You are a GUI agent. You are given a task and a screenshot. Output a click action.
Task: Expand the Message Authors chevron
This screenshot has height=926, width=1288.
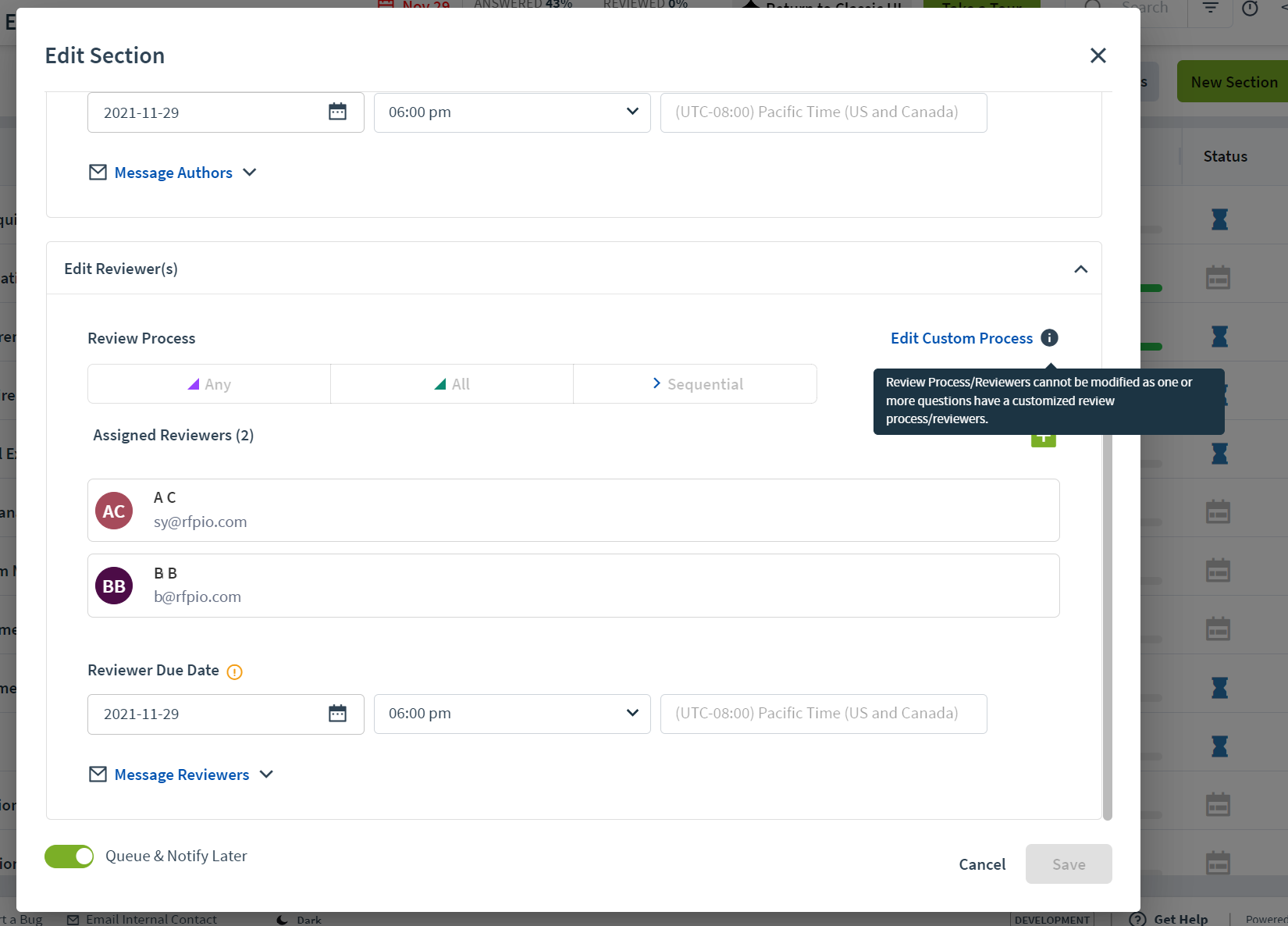point(250,173)
